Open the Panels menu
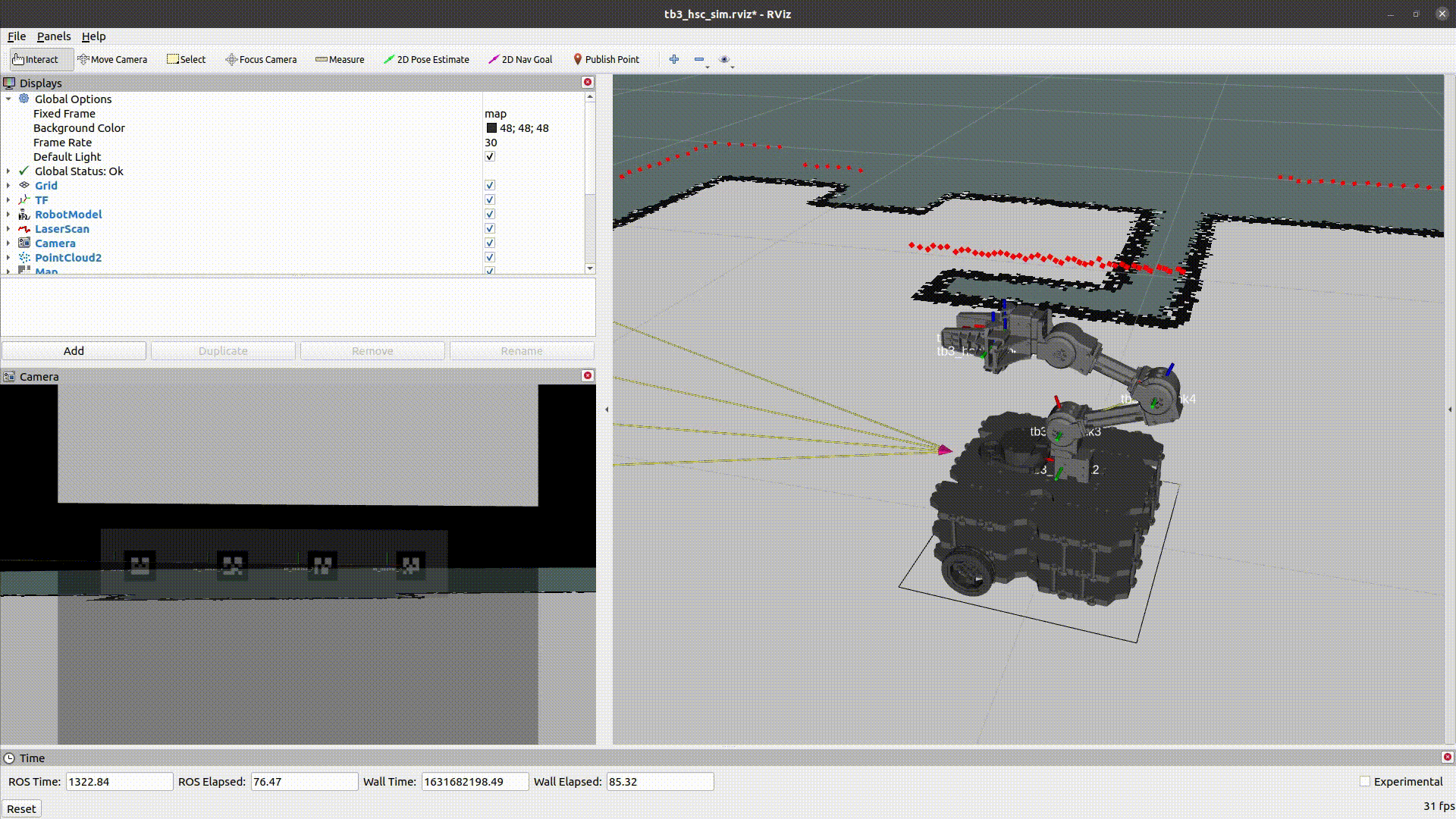1456x819 pixels. coord(53,36)
